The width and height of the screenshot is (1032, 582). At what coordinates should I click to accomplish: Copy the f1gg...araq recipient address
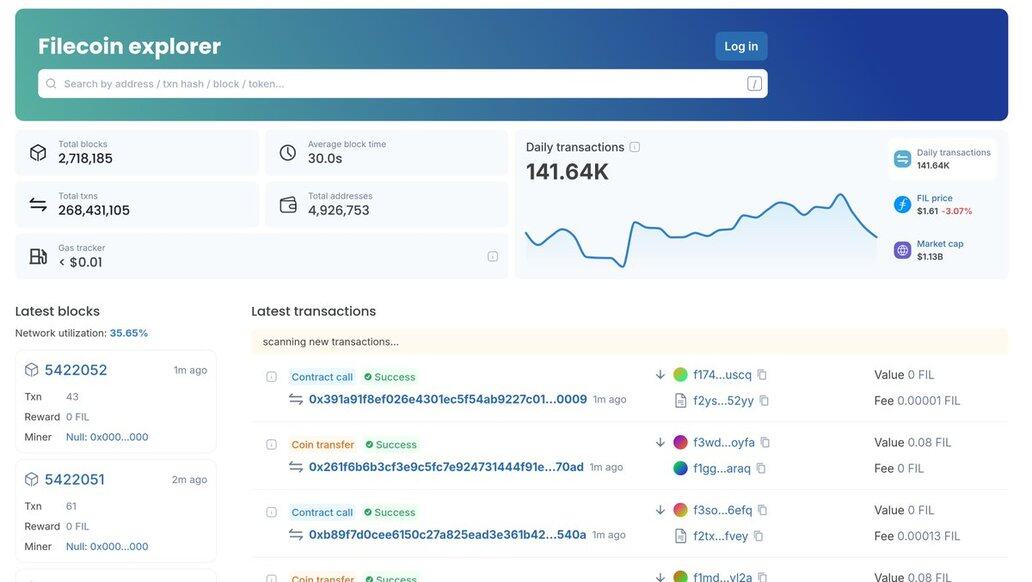point(761,468)
